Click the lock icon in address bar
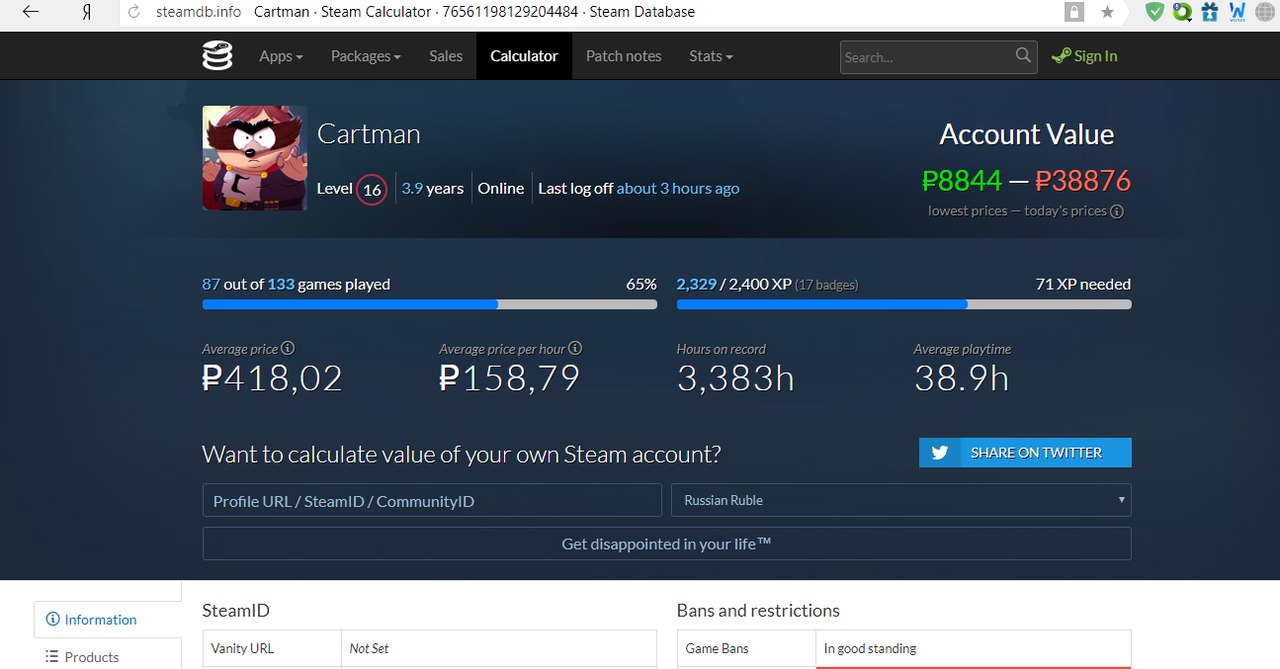The width and height of the screenshot is (1280, 669). [x=1074, y=12]
